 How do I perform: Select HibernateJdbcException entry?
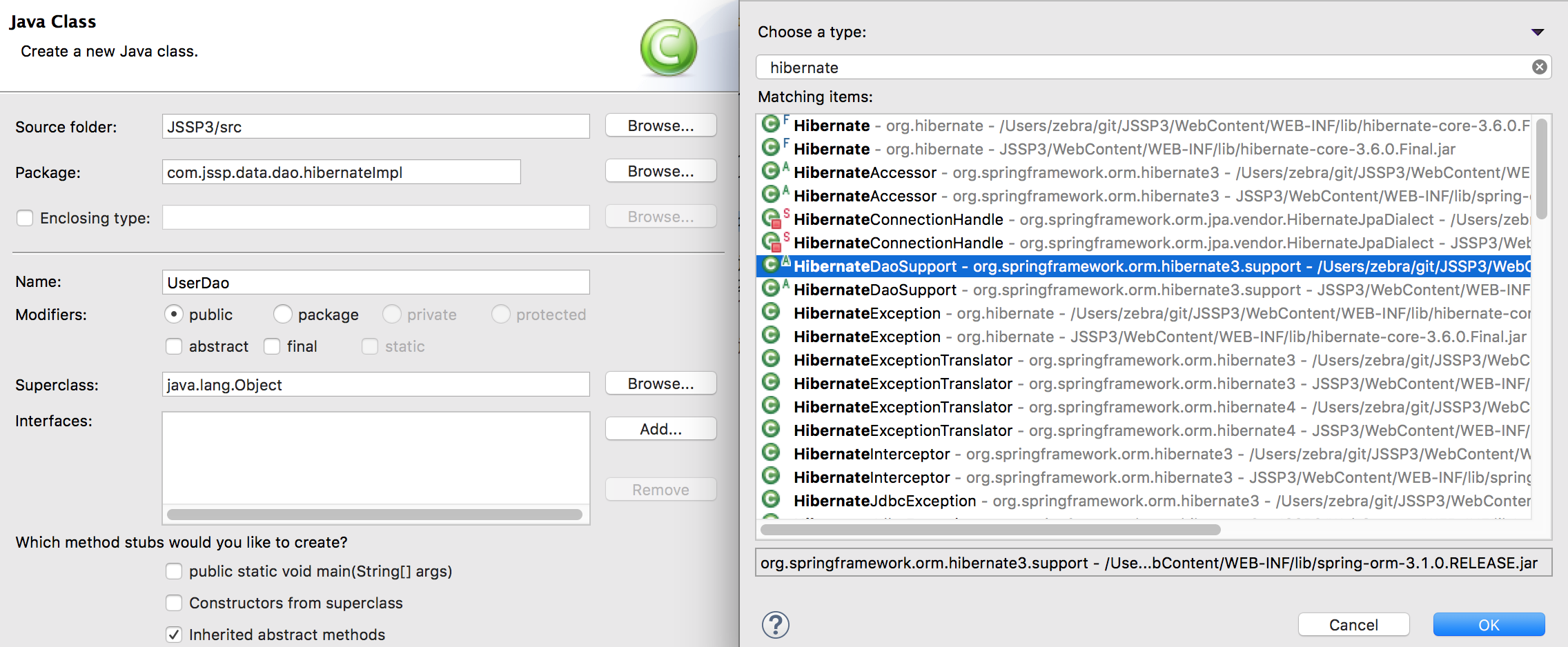pyautogui.click(x=1144, y=501)
